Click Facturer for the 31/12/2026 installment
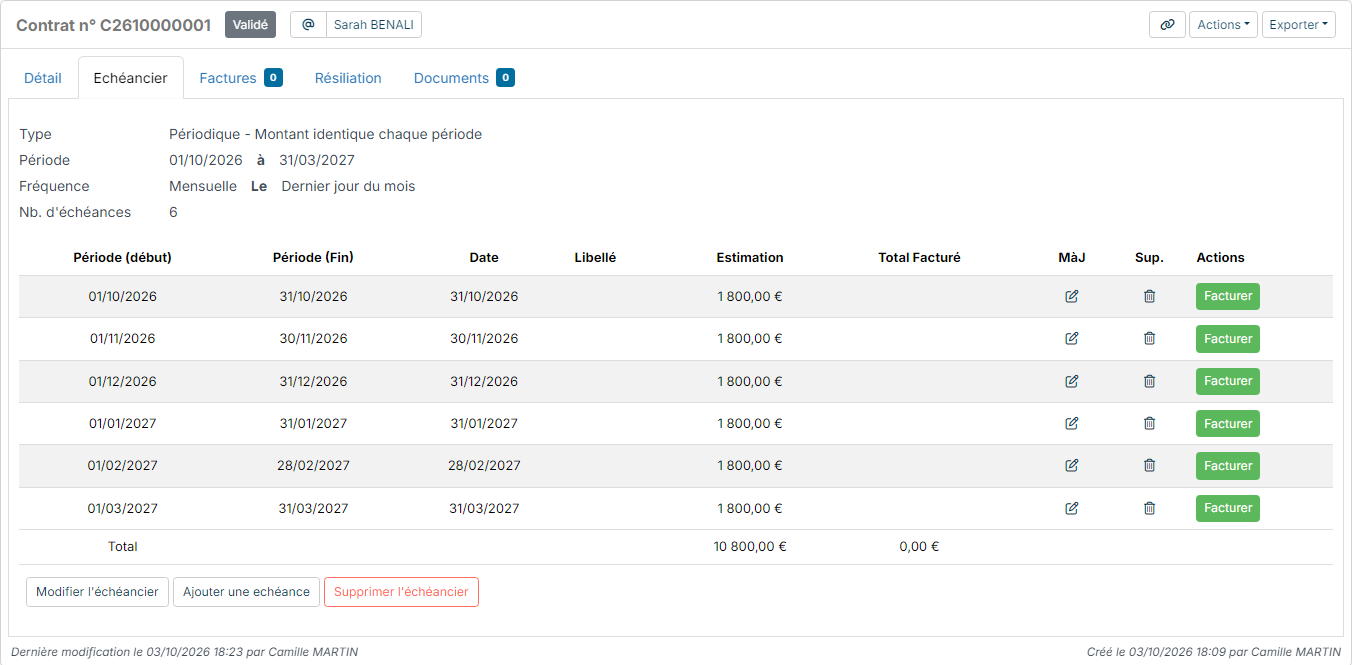The image size is (1352, 665). (x=1228, y=381)
